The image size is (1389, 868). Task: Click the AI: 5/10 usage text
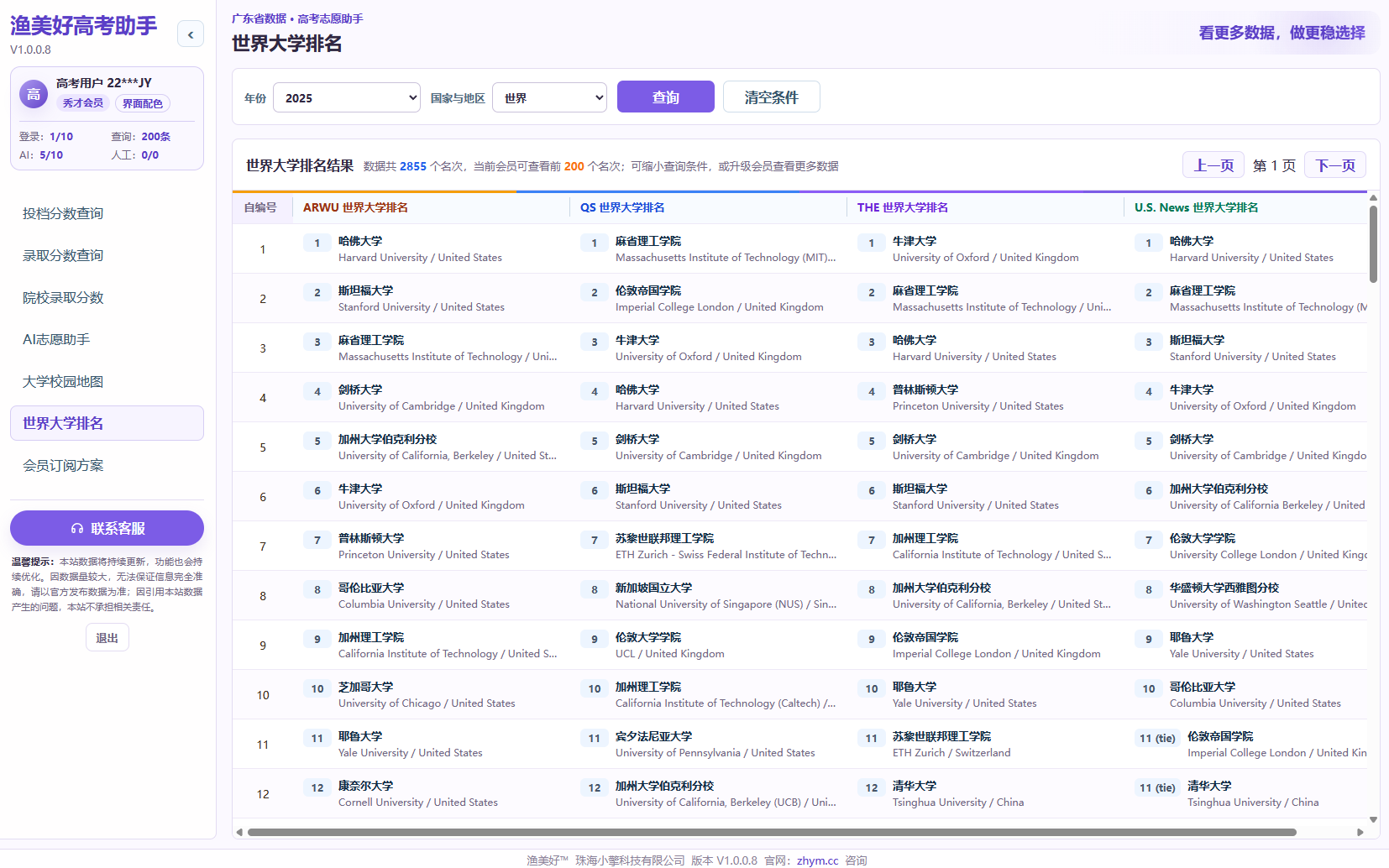tap(41, 154)
